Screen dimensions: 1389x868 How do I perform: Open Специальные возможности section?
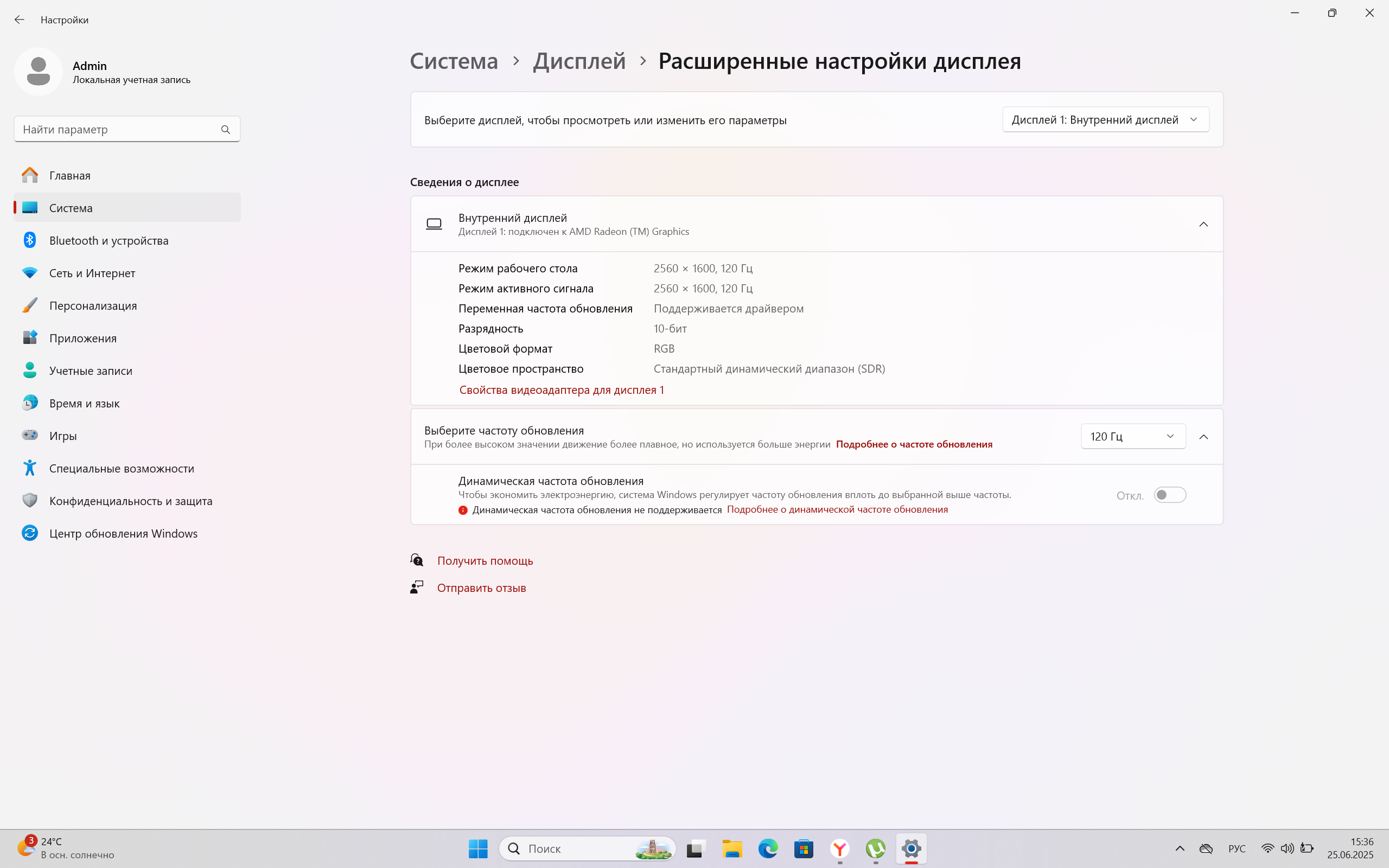pos(127,468)
